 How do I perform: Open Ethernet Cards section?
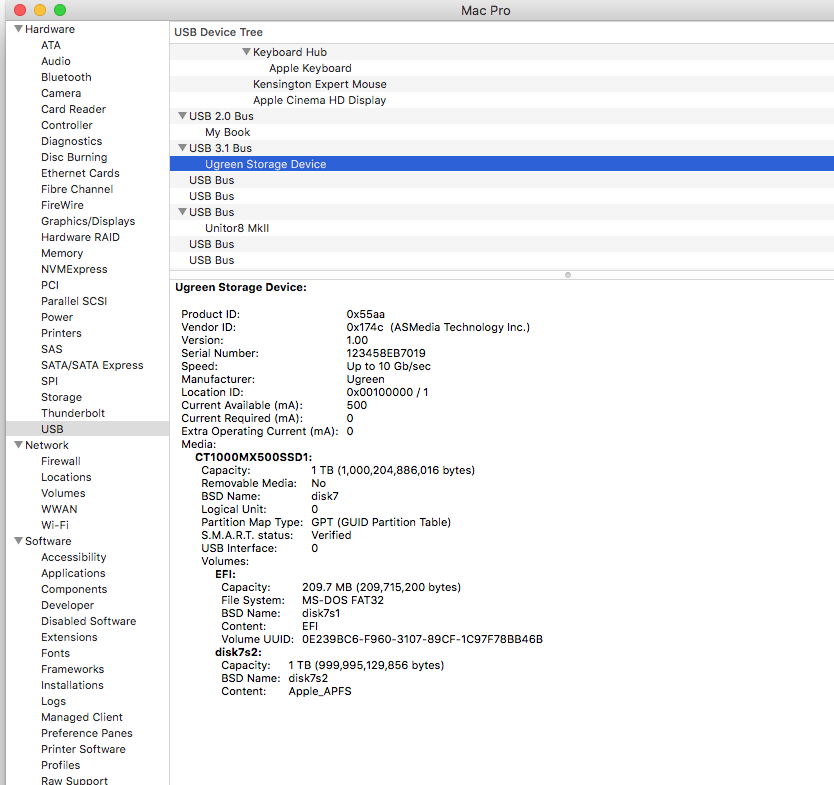[80, 173]
